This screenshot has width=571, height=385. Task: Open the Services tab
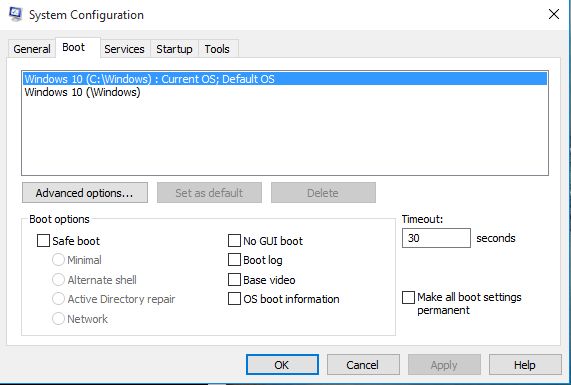click(125, 49)
